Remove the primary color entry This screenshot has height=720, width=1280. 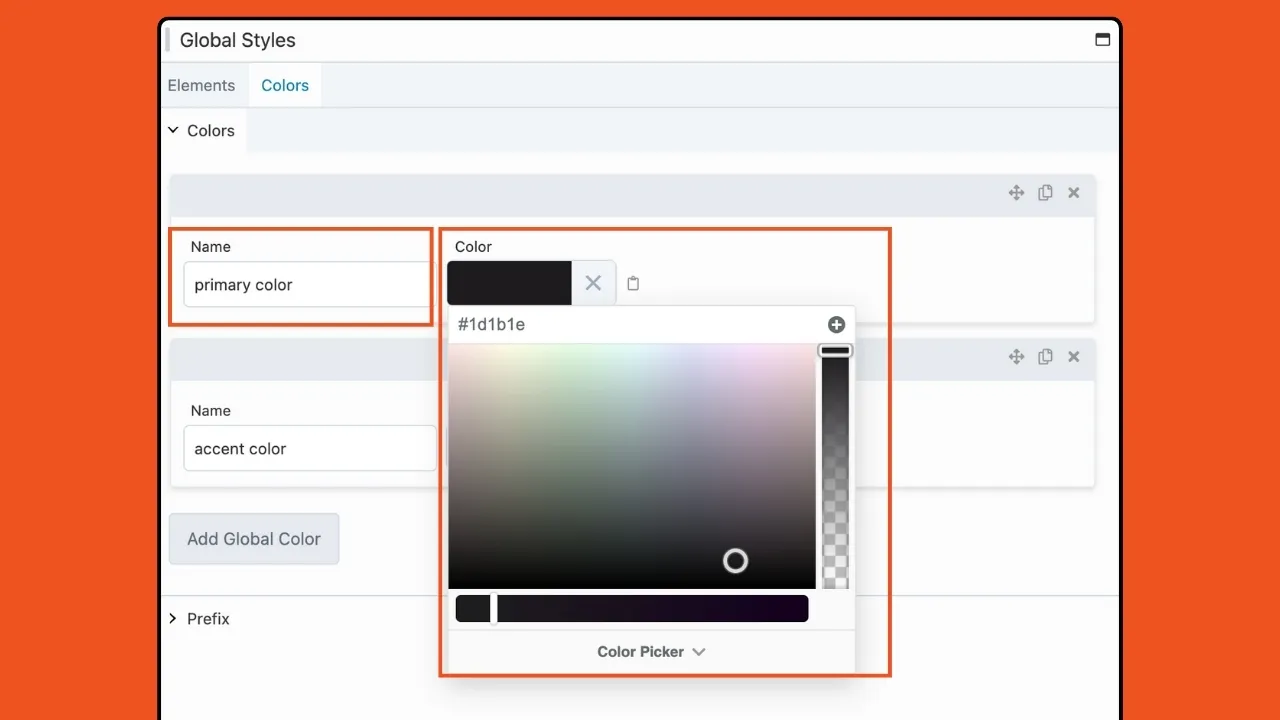point(1074,193)
